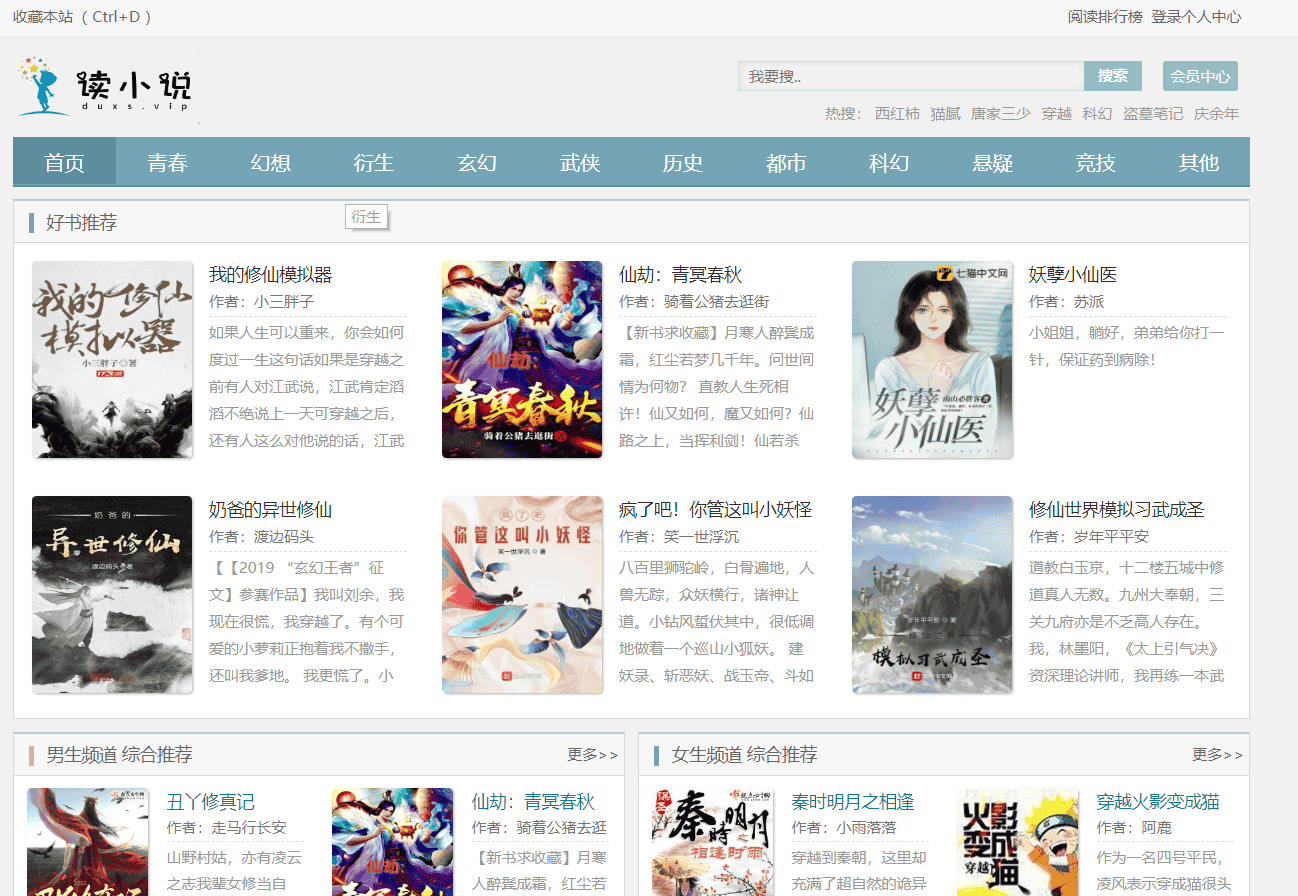Open the 竞技 category menu
The width and height of the screenshot is (1298, 896).
1095,162
